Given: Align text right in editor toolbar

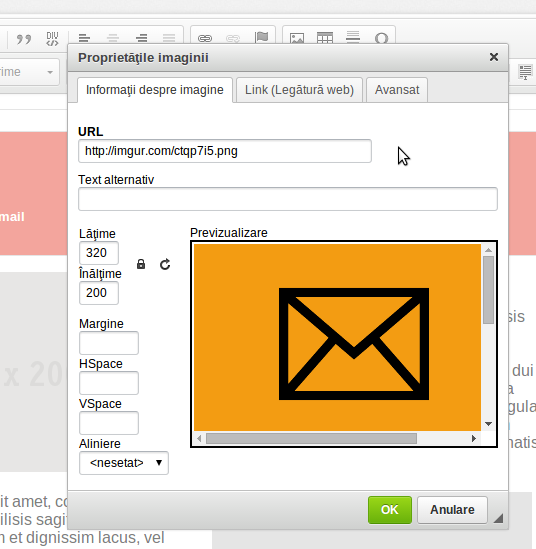Looking at the screenshot, I should click(141, 38).
